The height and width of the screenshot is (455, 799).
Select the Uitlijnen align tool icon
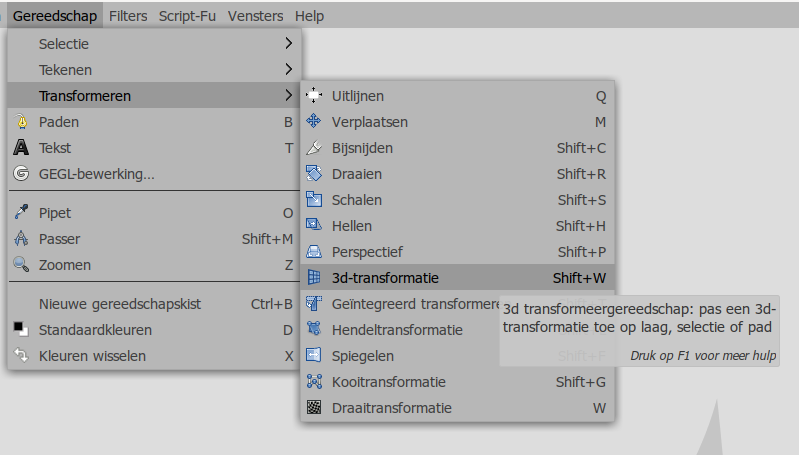(x=314, y=95)
